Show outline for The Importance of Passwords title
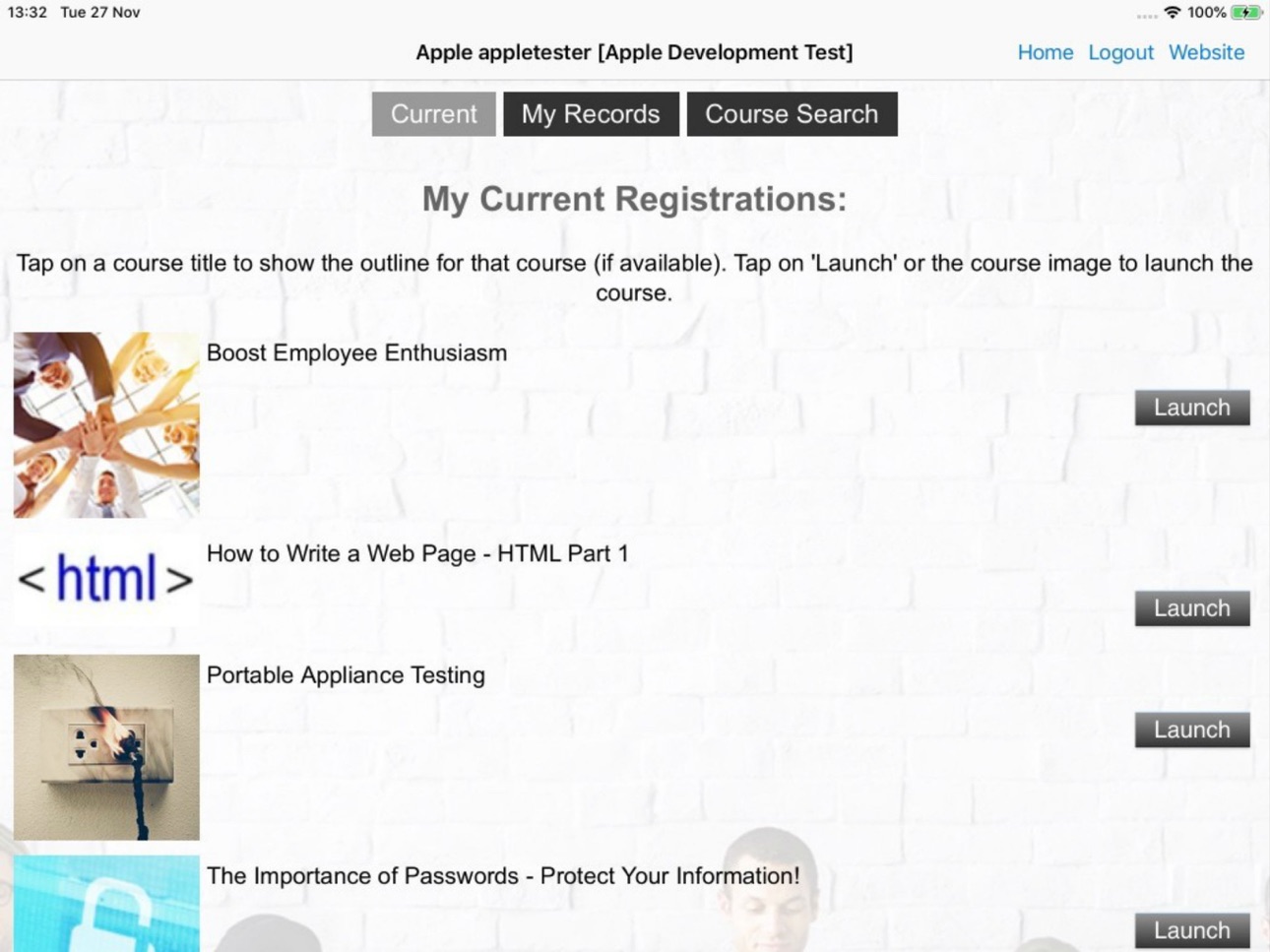This screenshot has height=952, width=1270. [x=503, y=876]
